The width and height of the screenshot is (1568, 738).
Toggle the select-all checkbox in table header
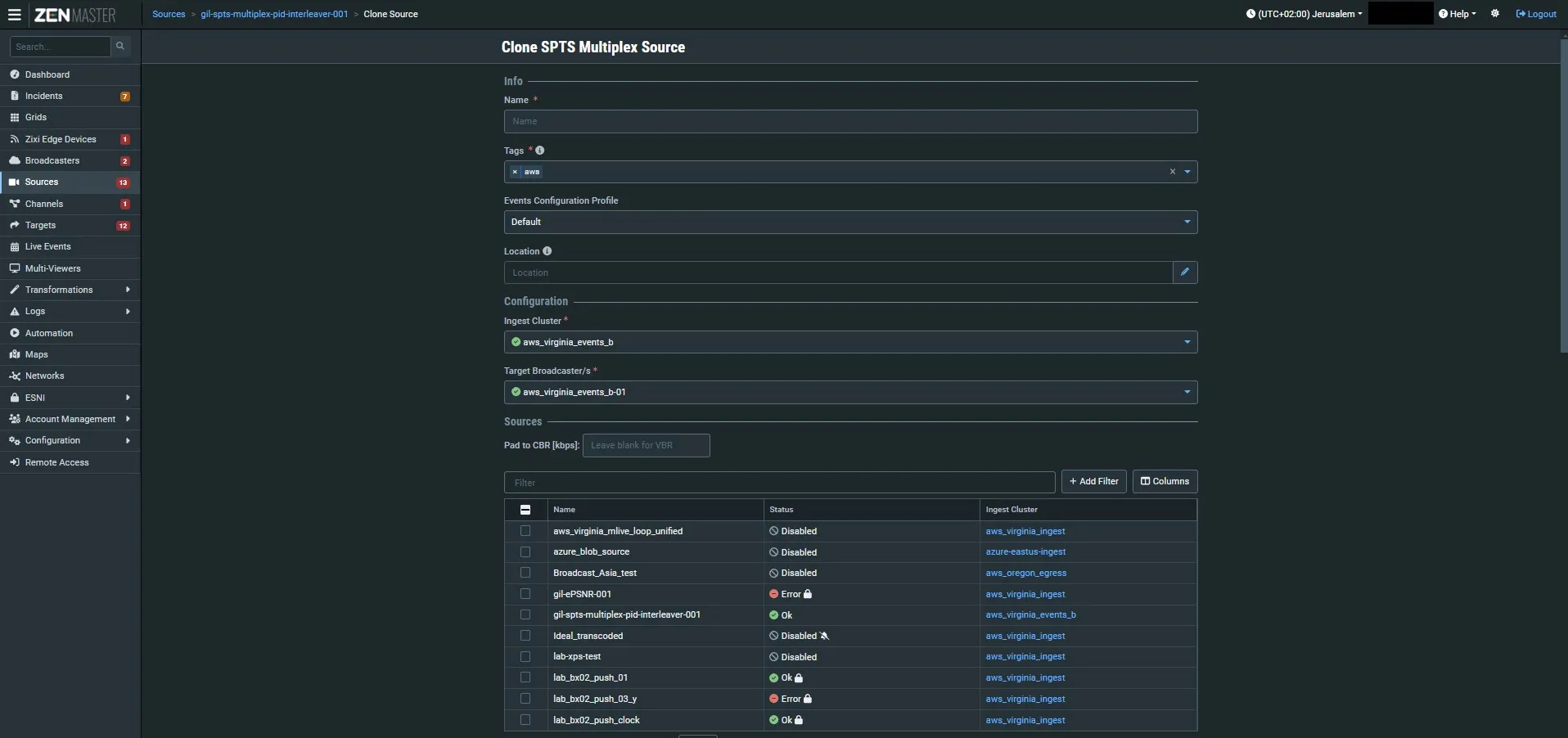(525, 510)
